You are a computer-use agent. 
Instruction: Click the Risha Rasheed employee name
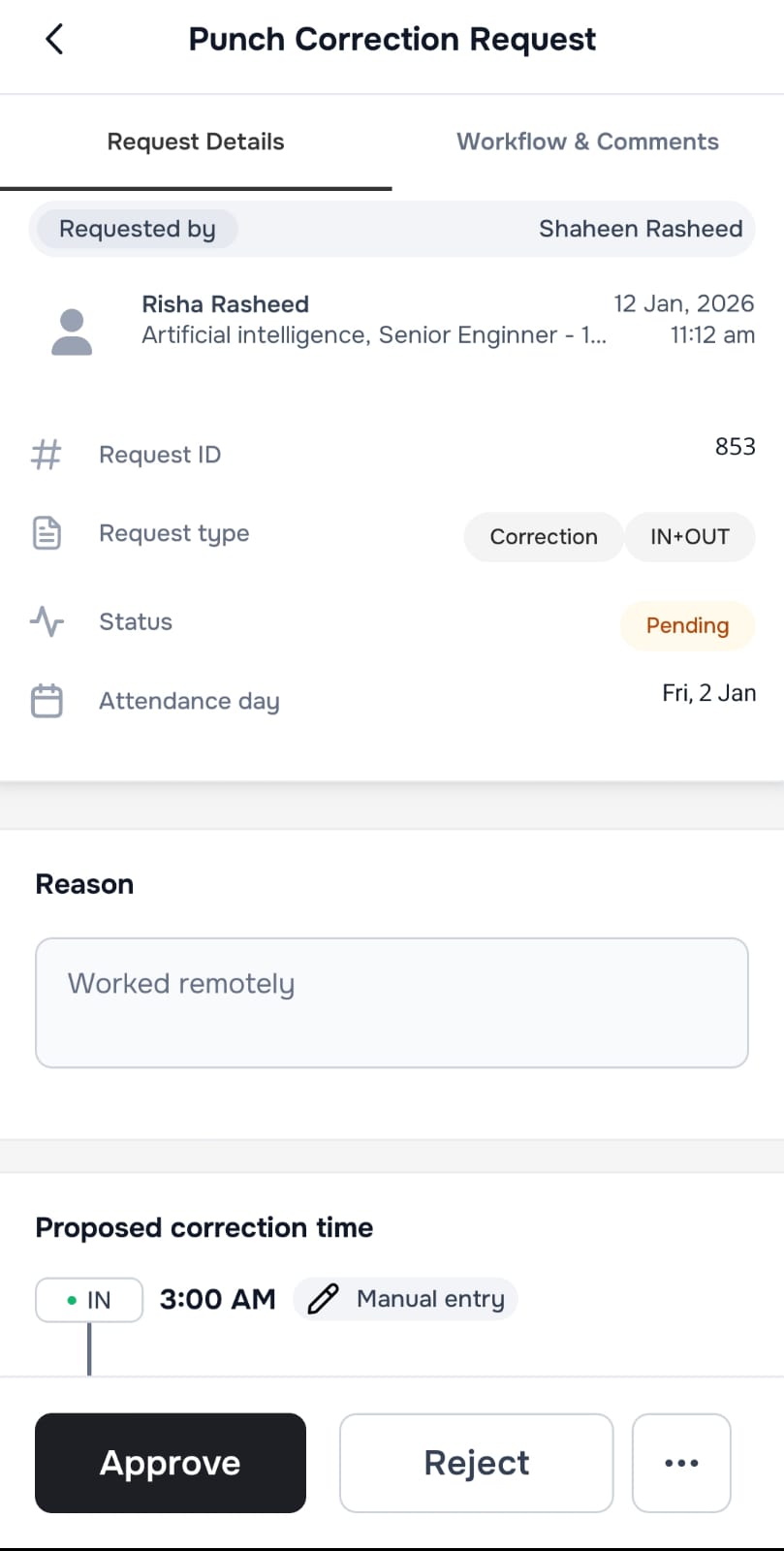(225, 304)
